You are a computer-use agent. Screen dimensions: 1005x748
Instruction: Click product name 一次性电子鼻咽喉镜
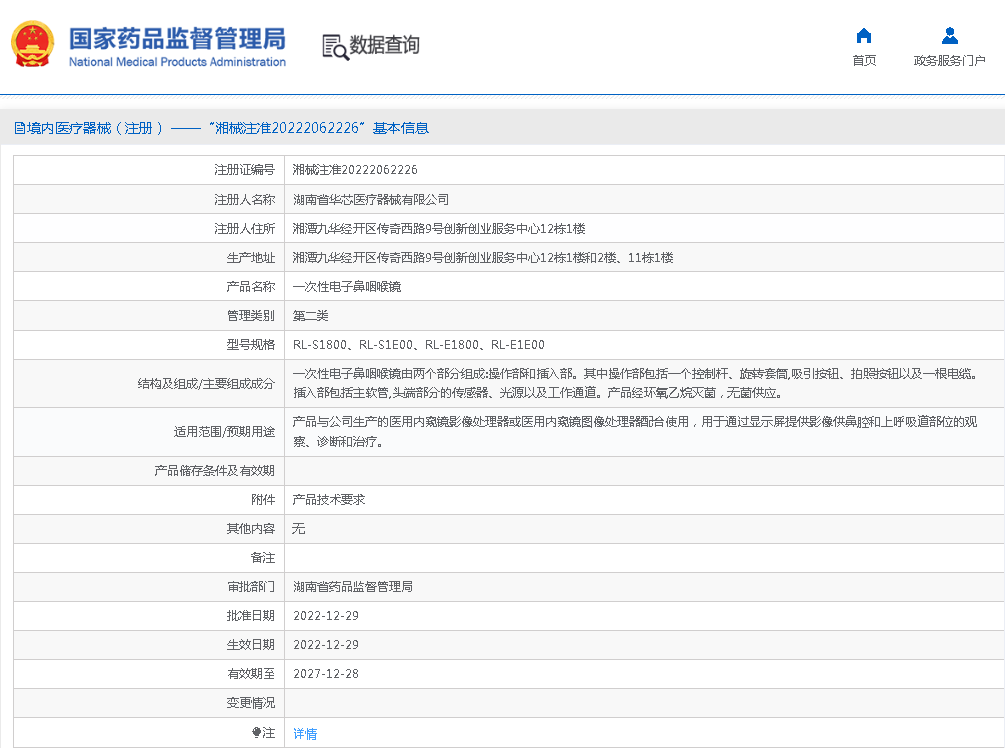[346, 286]
